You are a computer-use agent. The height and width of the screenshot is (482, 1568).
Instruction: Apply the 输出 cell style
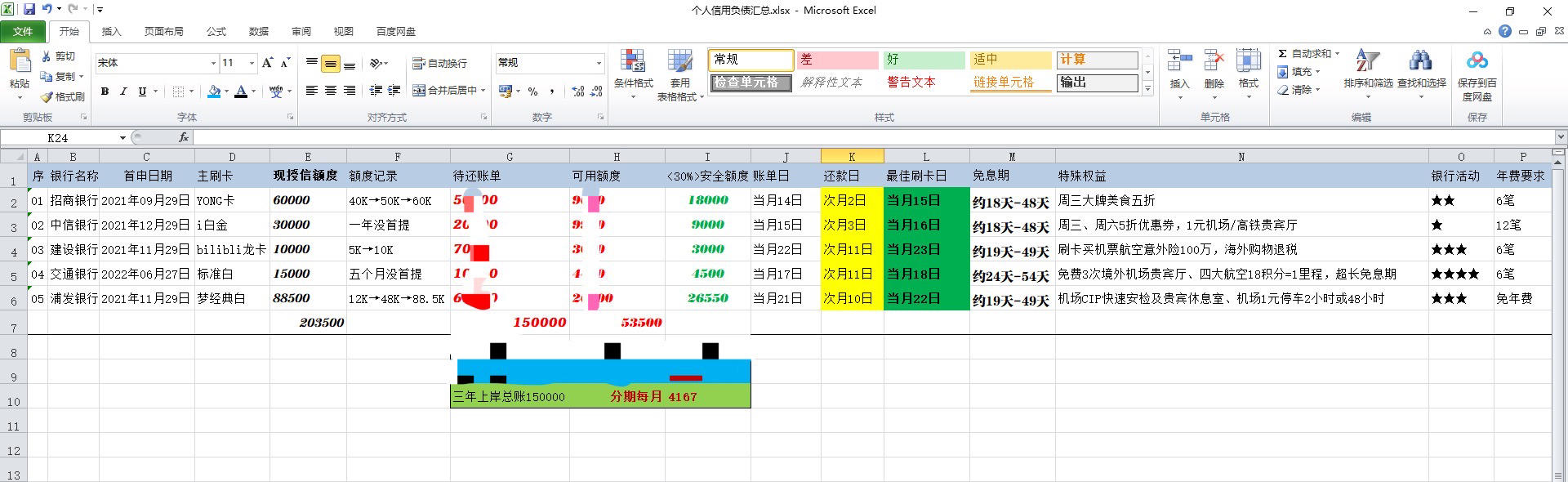click(1097, 83)
